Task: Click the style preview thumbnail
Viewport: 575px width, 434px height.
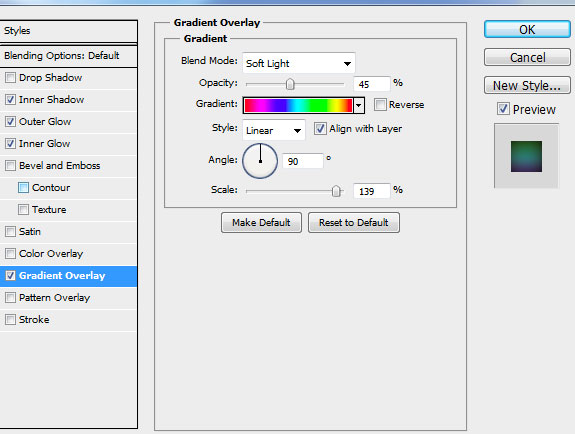Action: tap(526, 156)
